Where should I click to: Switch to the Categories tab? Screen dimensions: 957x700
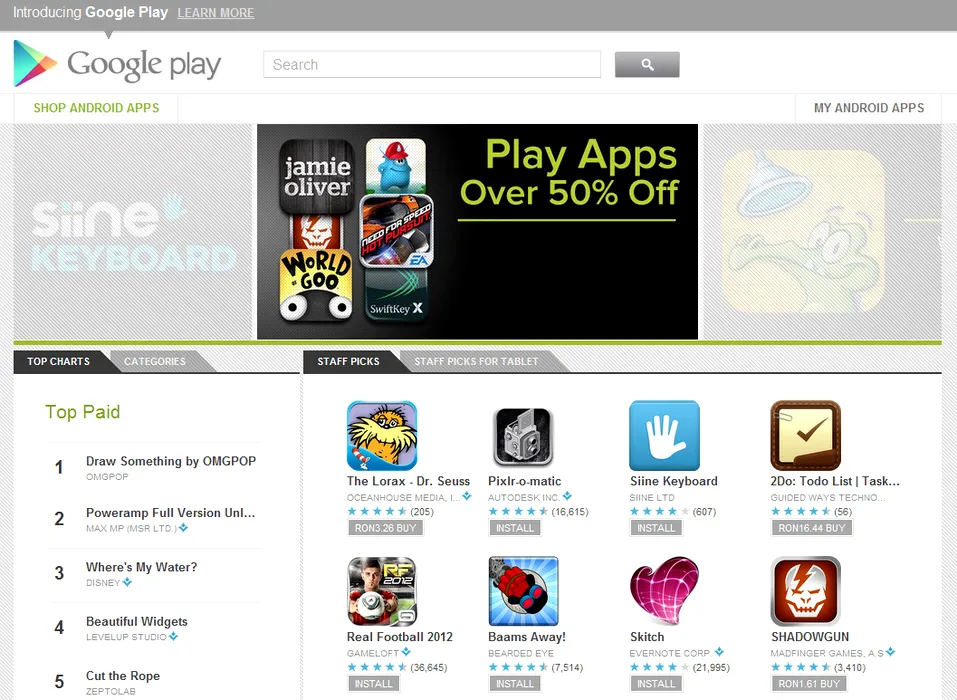[154, 361]
